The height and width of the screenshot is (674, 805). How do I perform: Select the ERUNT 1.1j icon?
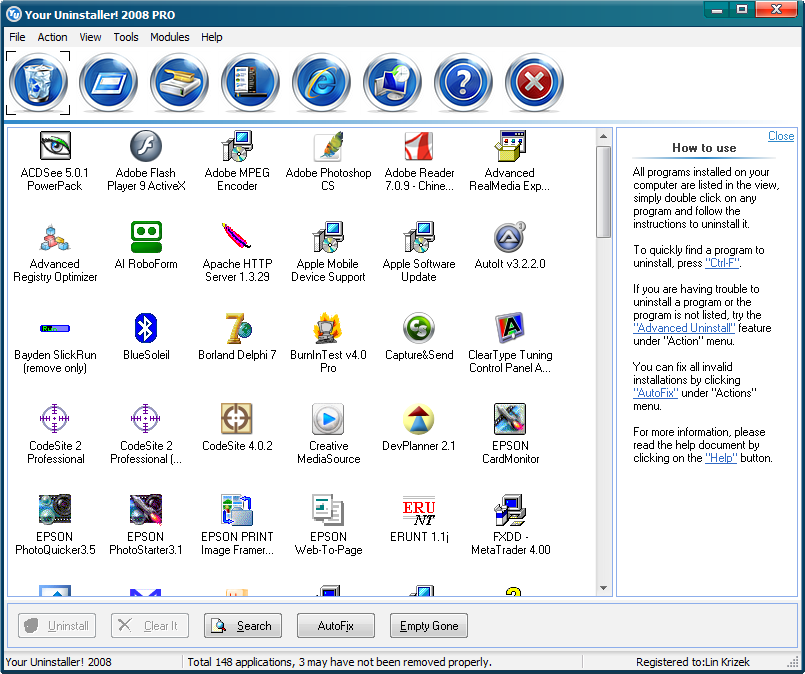tap(419, 510)
